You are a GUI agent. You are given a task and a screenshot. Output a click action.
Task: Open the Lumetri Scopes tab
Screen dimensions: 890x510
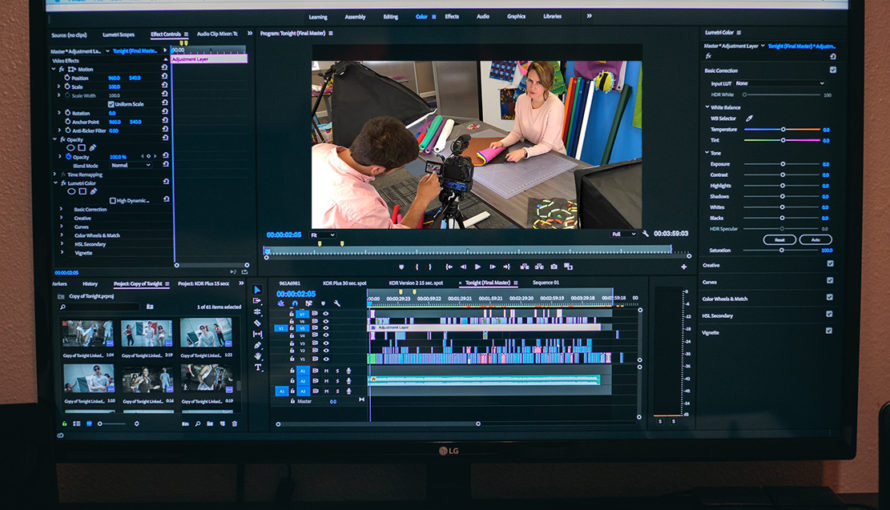pos(119,35)
